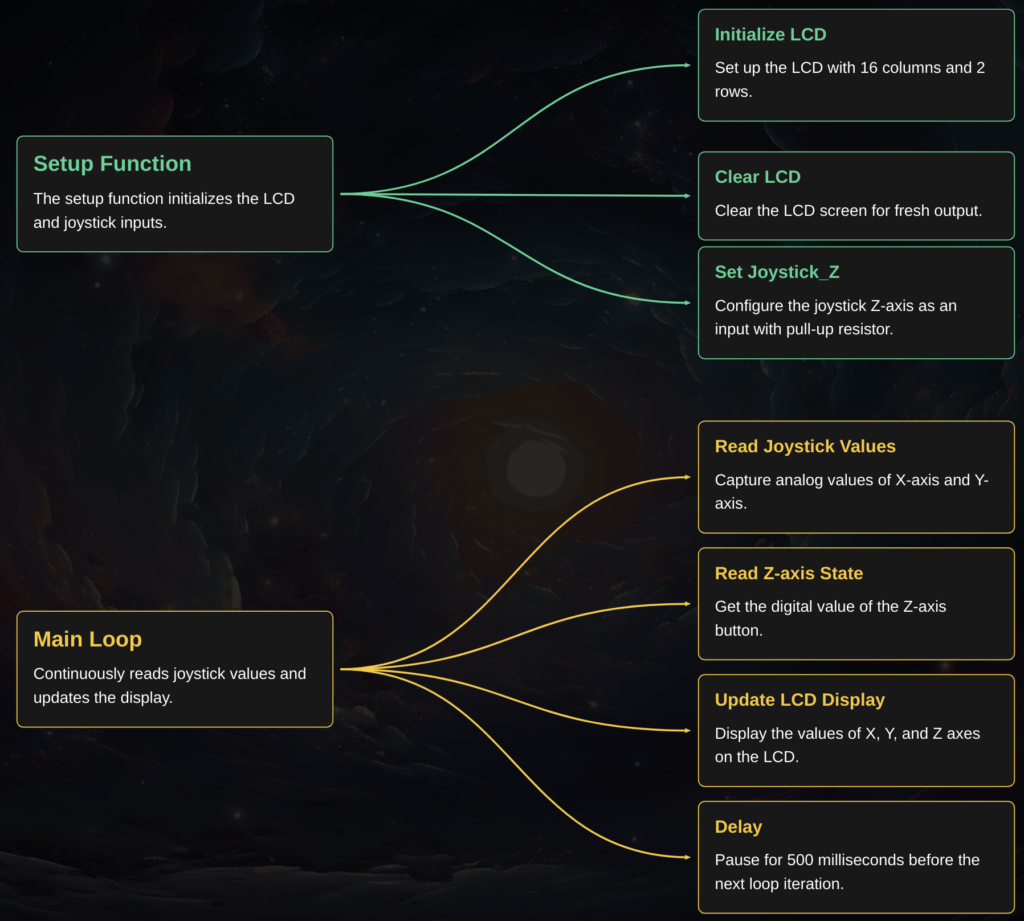
Task: Select the Delay node title
Action: click(738, 827)
